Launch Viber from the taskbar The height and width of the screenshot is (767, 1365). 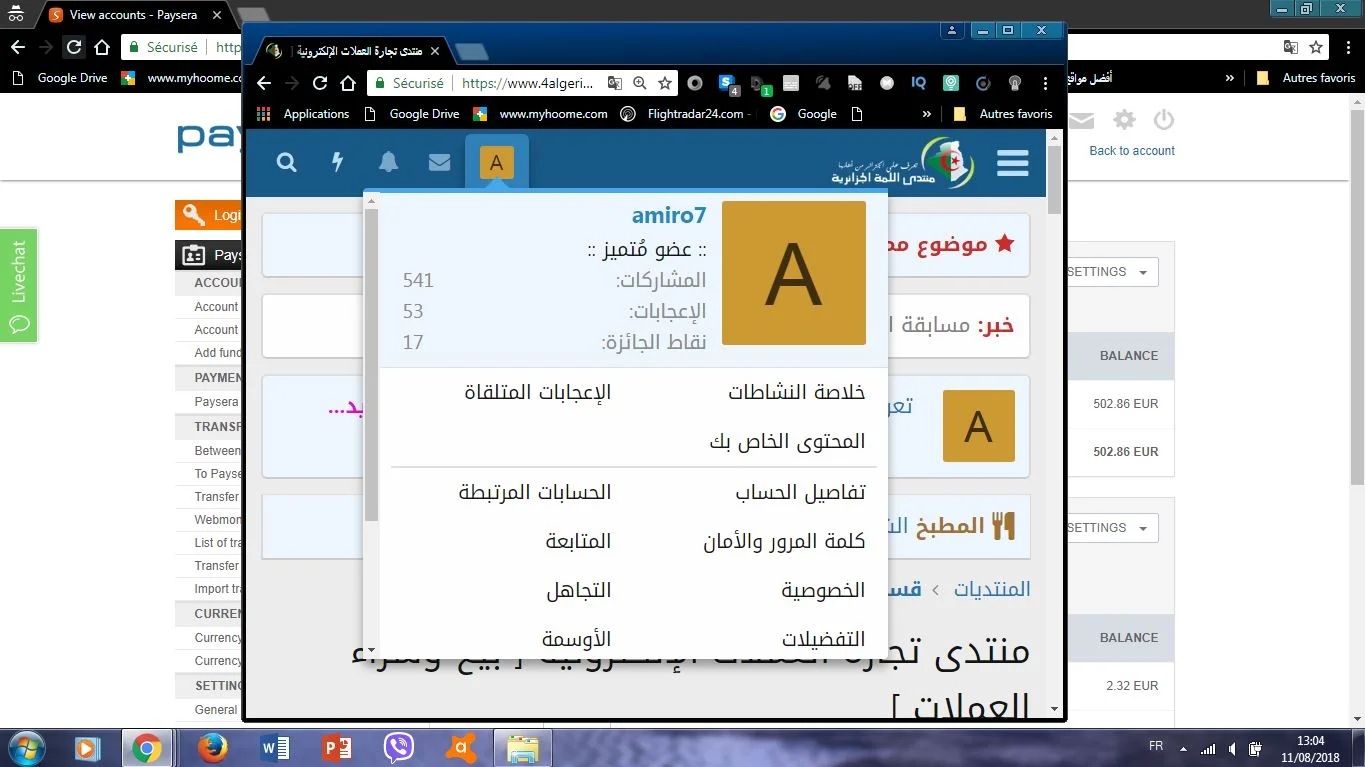[x=399, y=747]
